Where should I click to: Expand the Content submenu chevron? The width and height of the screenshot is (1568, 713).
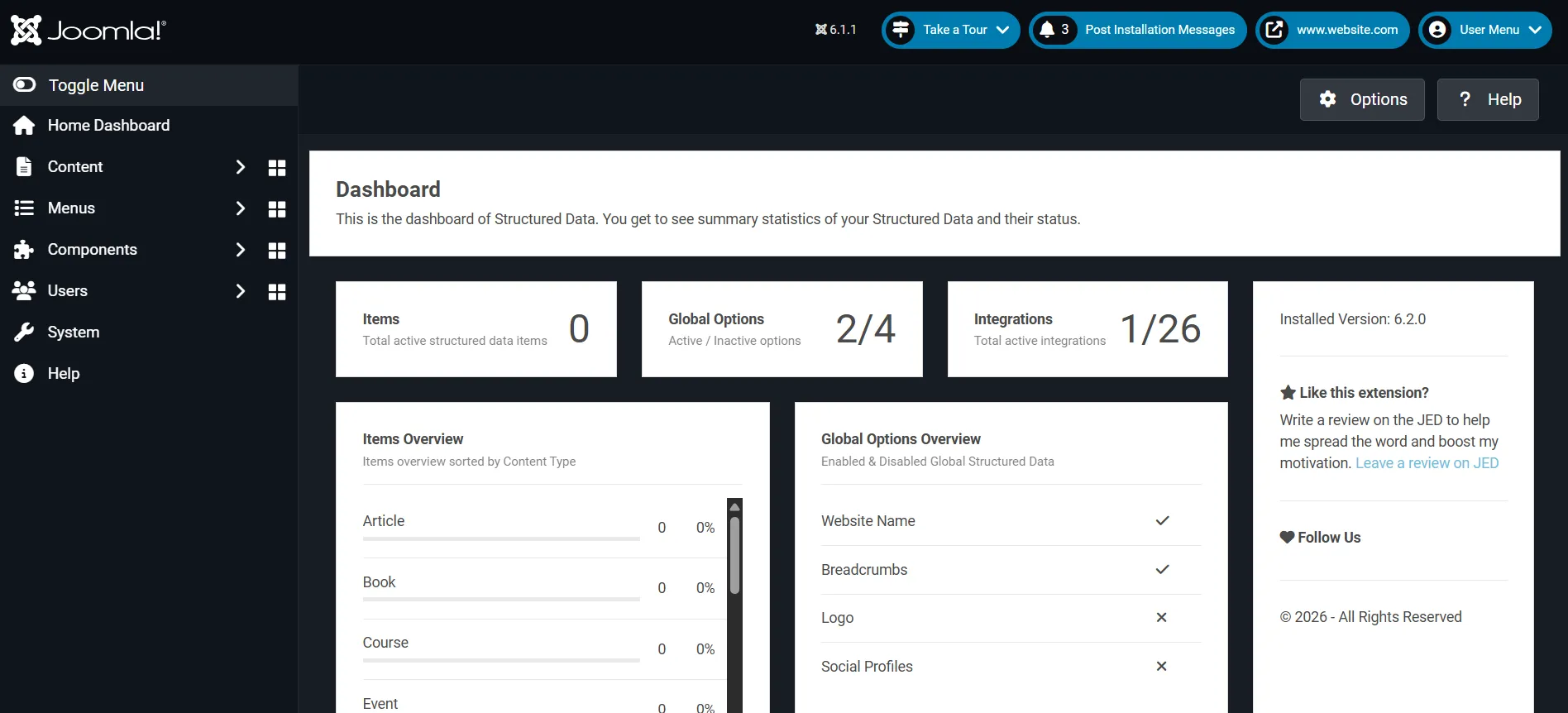pyautogui.click(x=240, y=166)
